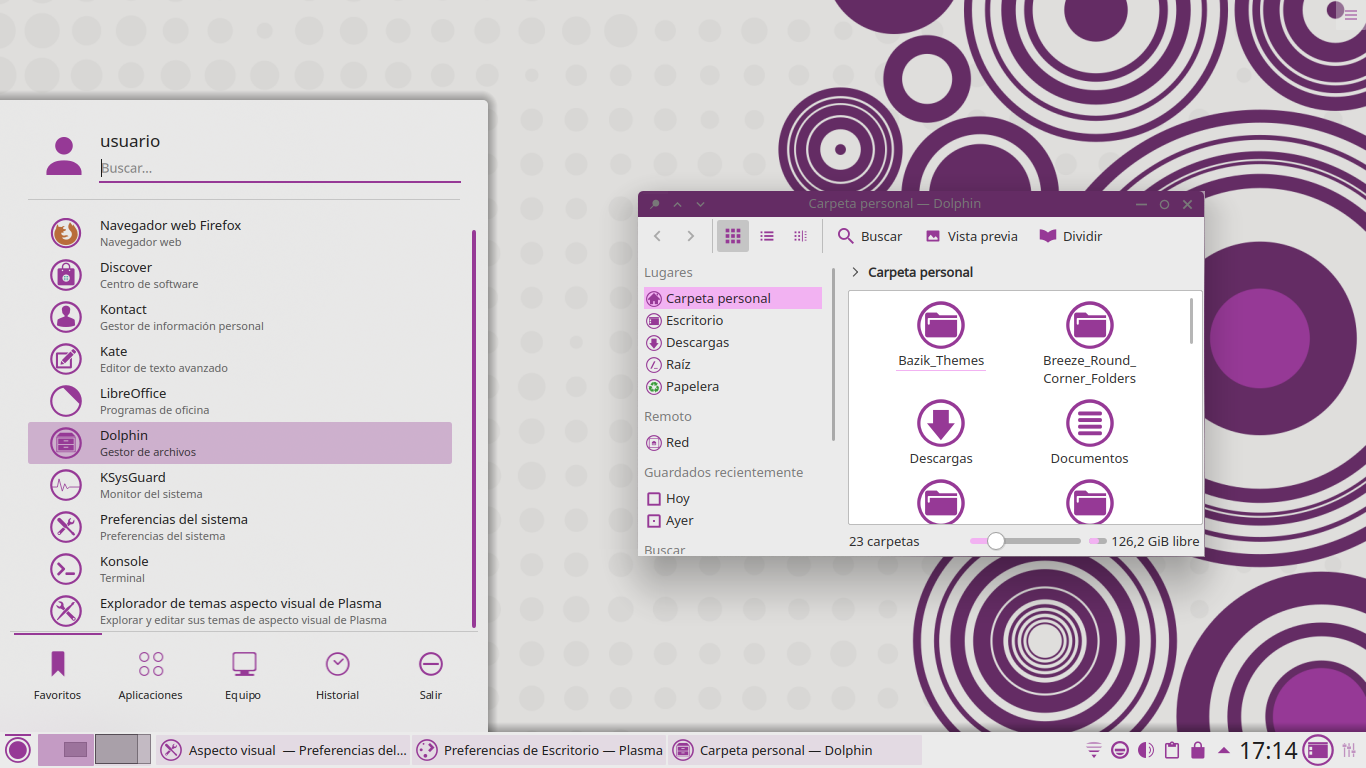Open Raíz in Lugares panel

click(x=733, y=364)
